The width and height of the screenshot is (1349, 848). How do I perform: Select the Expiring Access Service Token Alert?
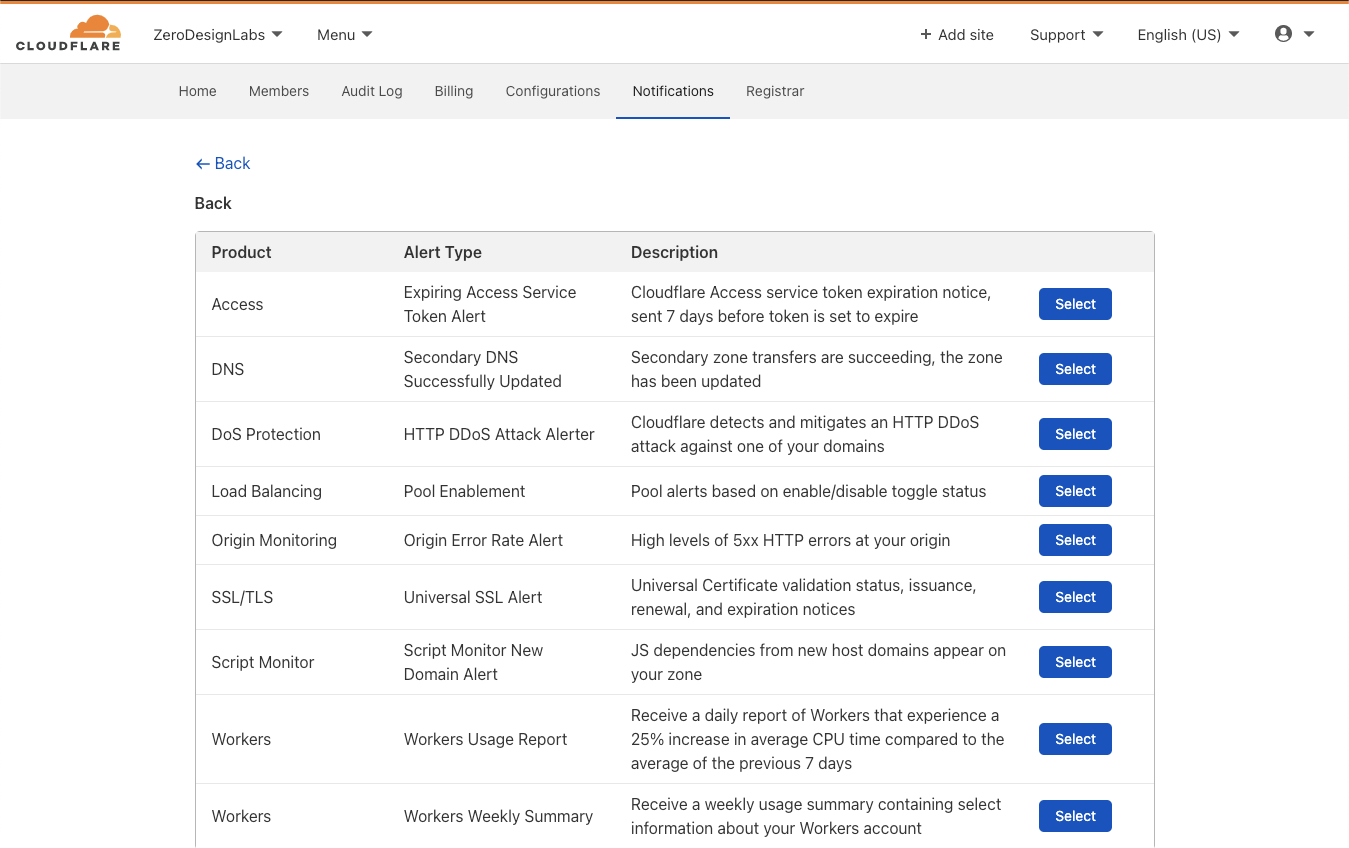[x=1075, y=304]
